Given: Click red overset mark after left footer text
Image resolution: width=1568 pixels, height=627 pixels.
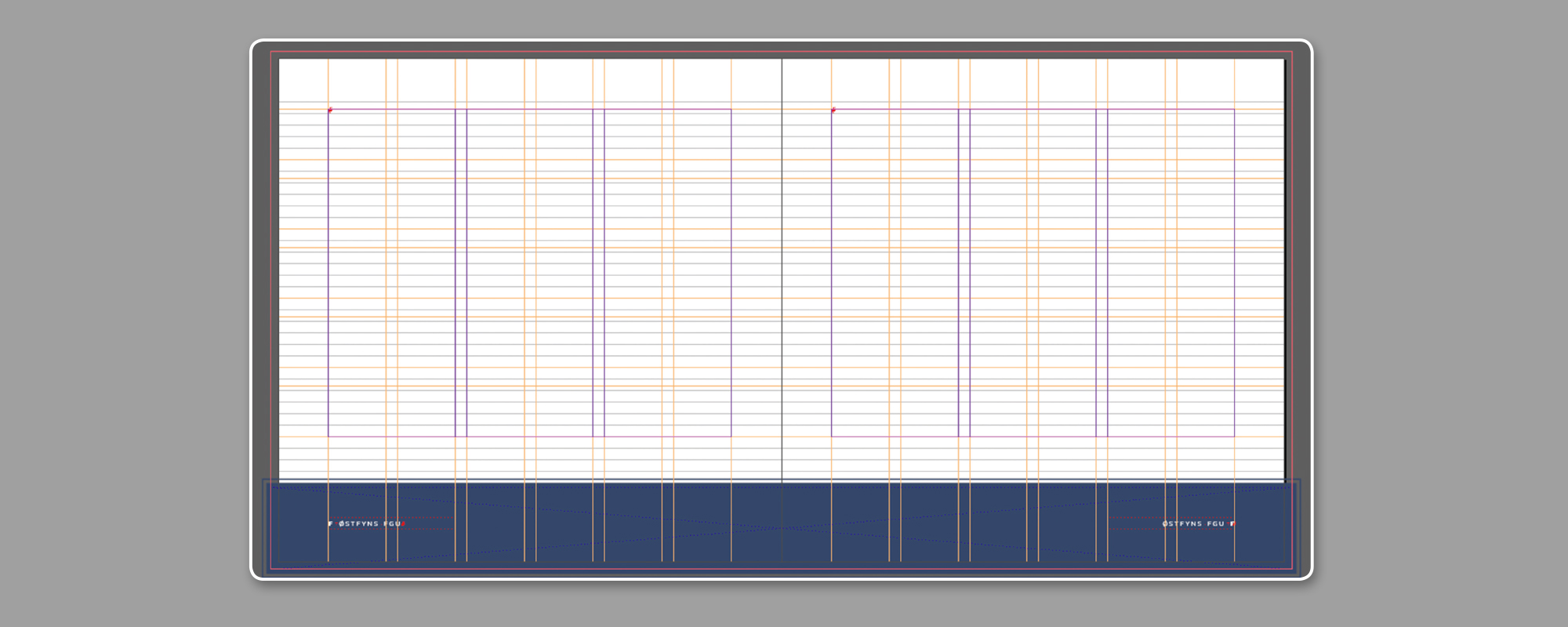Looking at the screenshot, I should click(403, 524).
